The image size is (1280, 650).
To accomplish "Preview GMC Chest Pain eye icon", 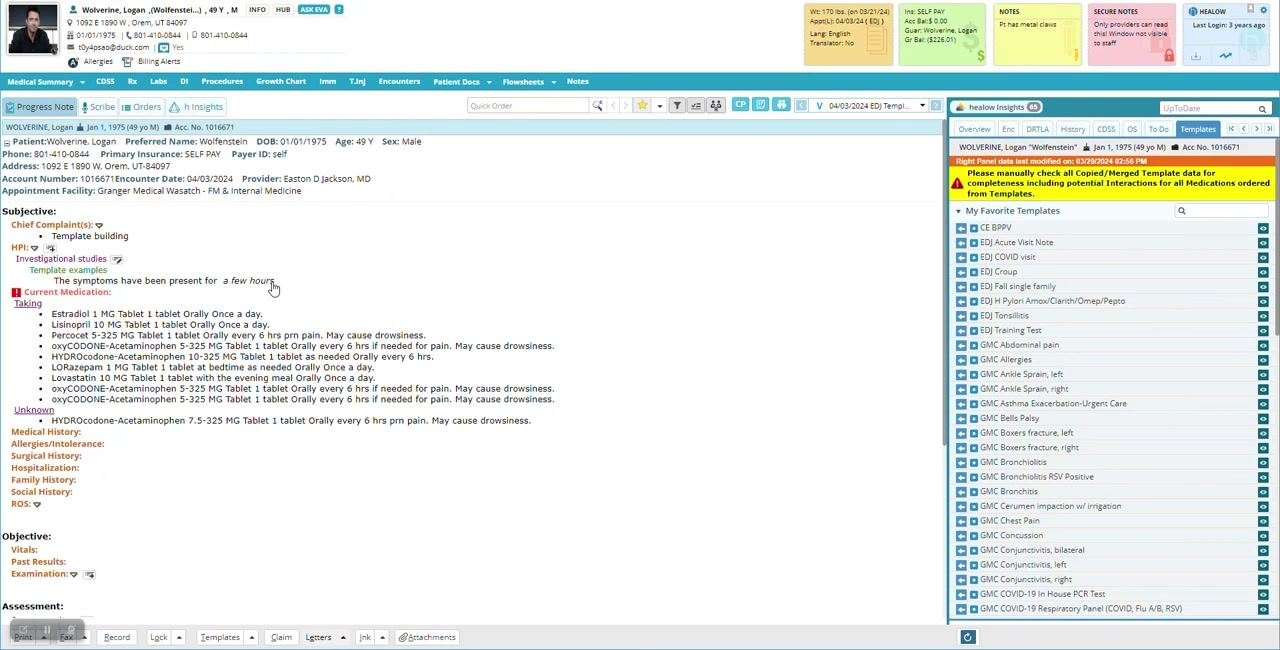I will tap(1263, 521).
